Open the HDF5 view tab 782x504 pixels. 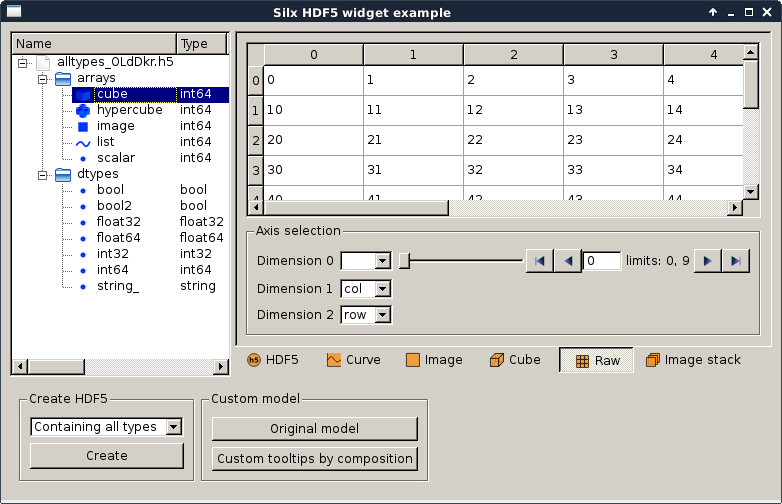(272, 360)
